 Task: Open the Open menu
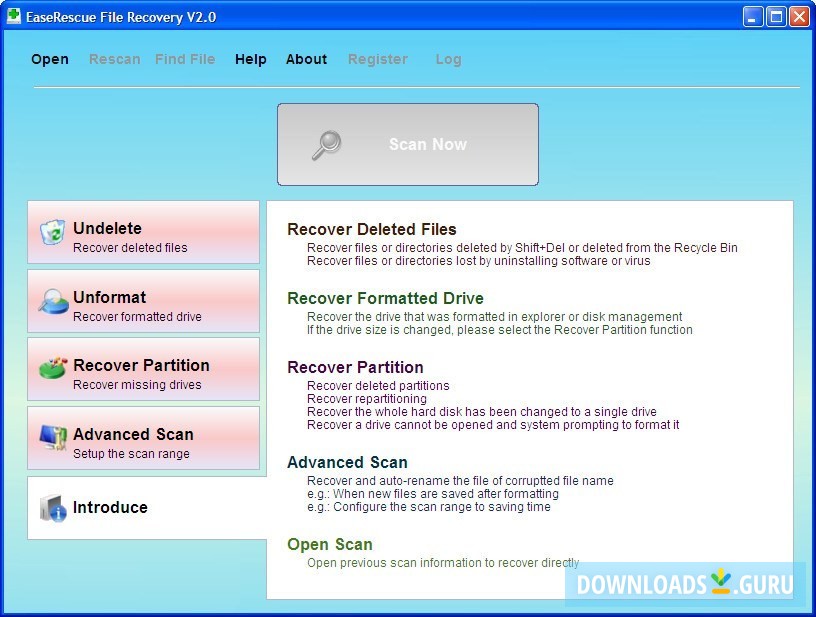(50, 59)
